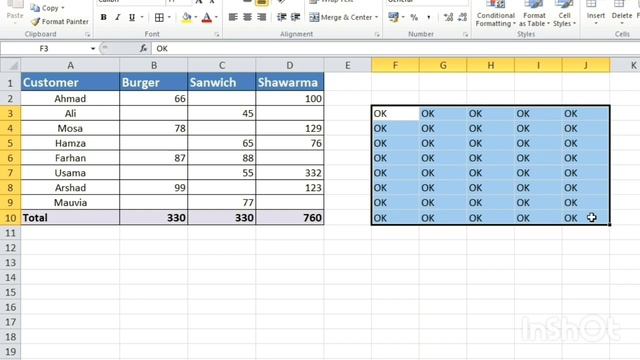Toggle underline formatting button
The height and width of the screenshot is (360, 640).
point(132,18)
